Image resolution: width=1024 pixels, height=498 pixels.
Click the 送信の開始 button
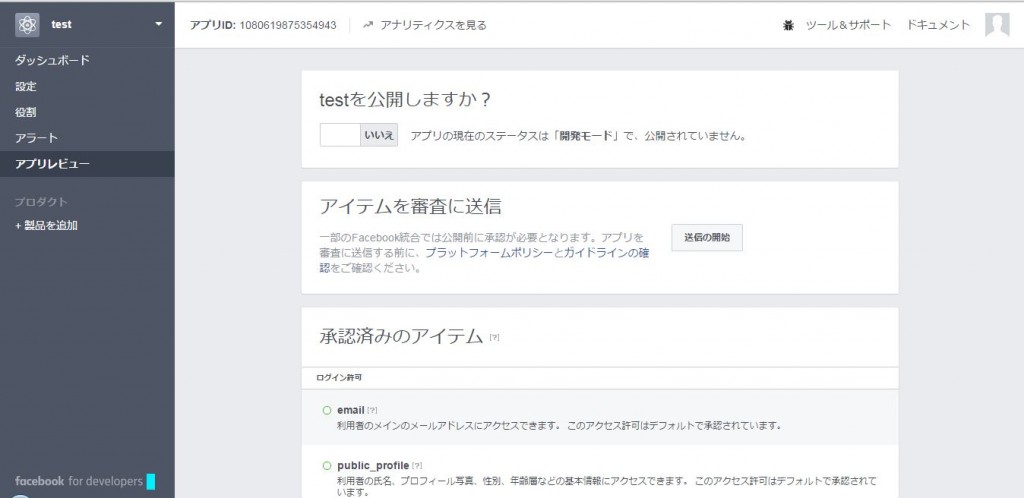click(707, 238)
